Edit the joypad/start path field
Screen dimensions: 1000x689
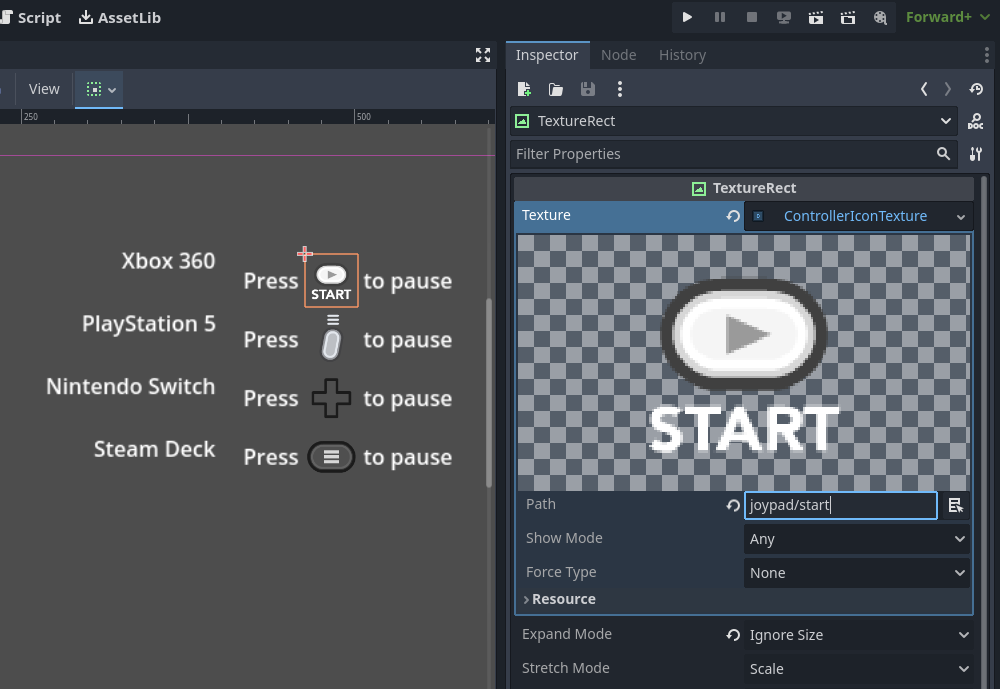click(x=841, y=505)
